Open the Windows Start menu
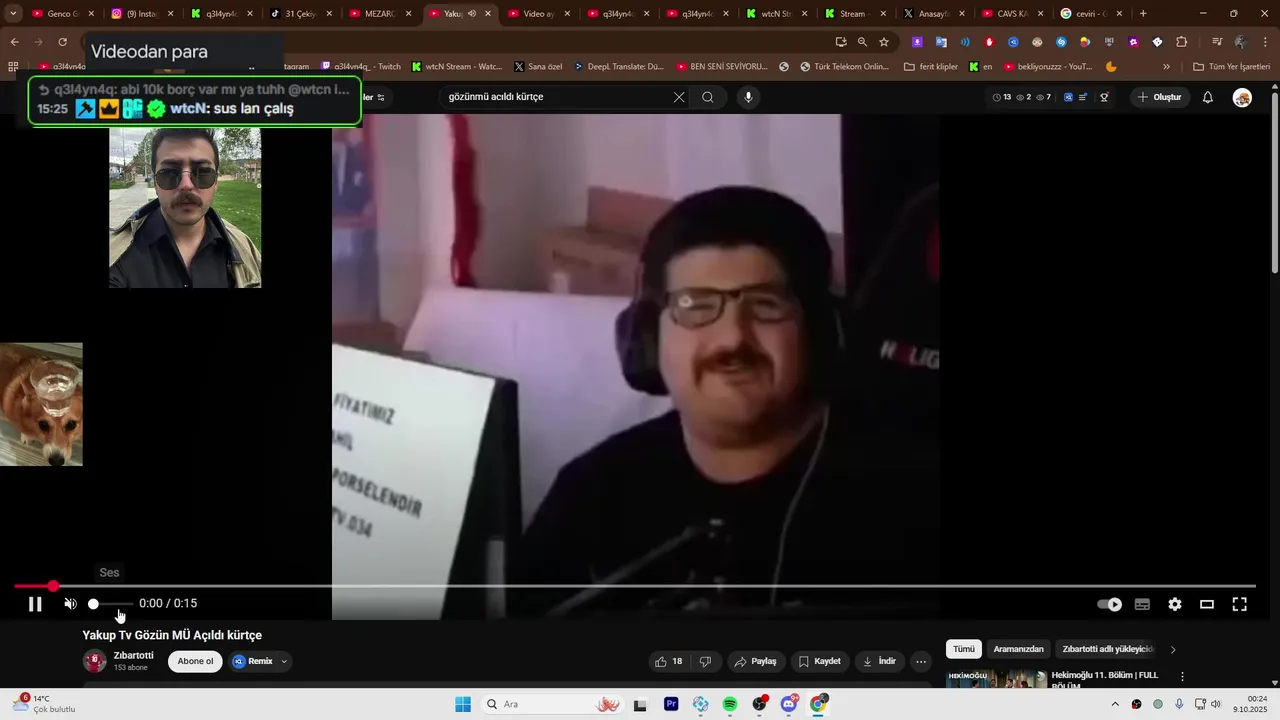The image size is (1280, 720). point(463,704)
